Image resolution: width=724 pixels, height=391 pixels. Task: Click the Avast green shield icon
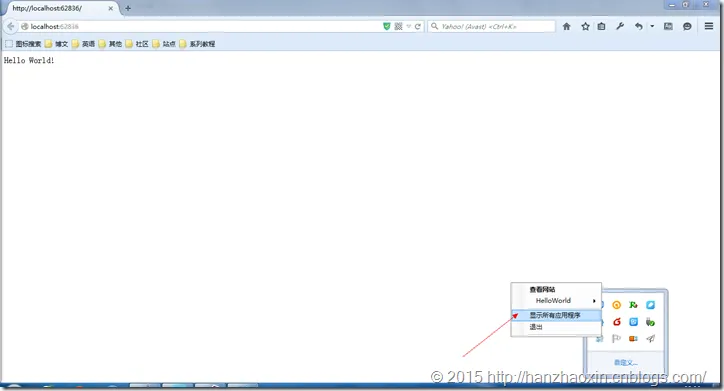coord(387,26)
